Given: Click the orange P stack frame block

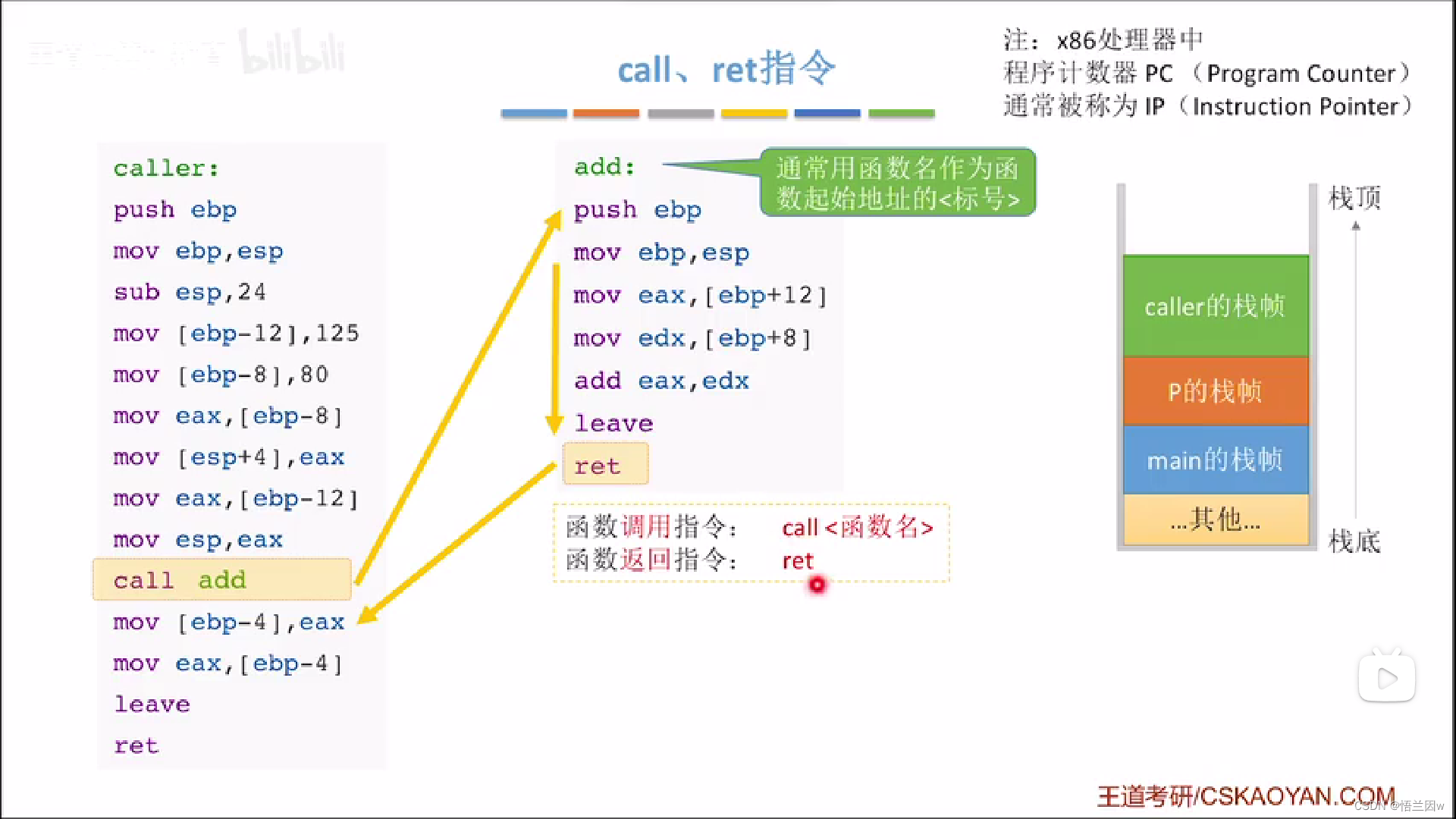Looking at the screenshot, I should [x=1216, y=391].
